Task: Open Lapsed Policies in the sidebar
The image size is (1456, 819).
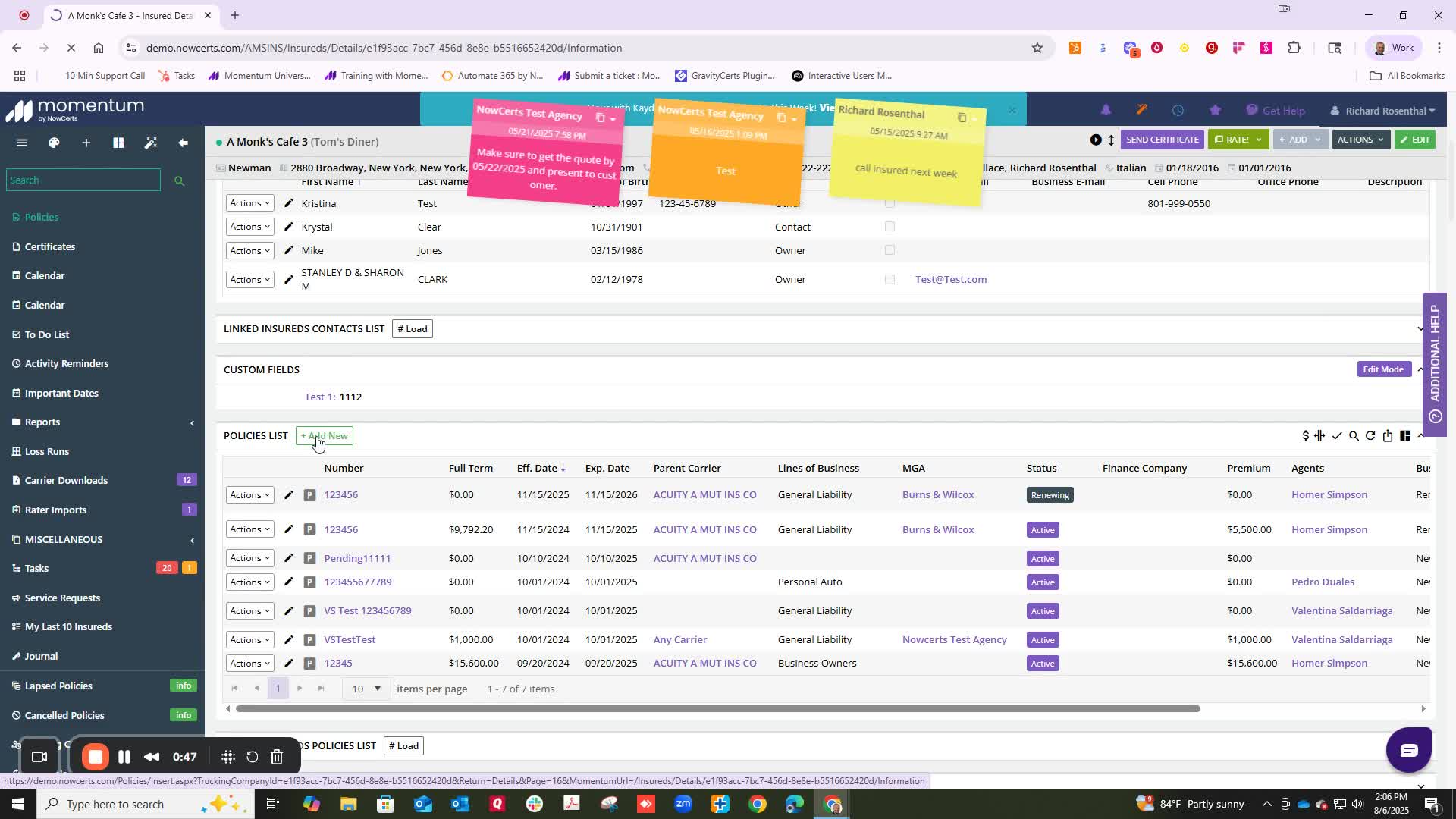Action: tap(58, 686)
